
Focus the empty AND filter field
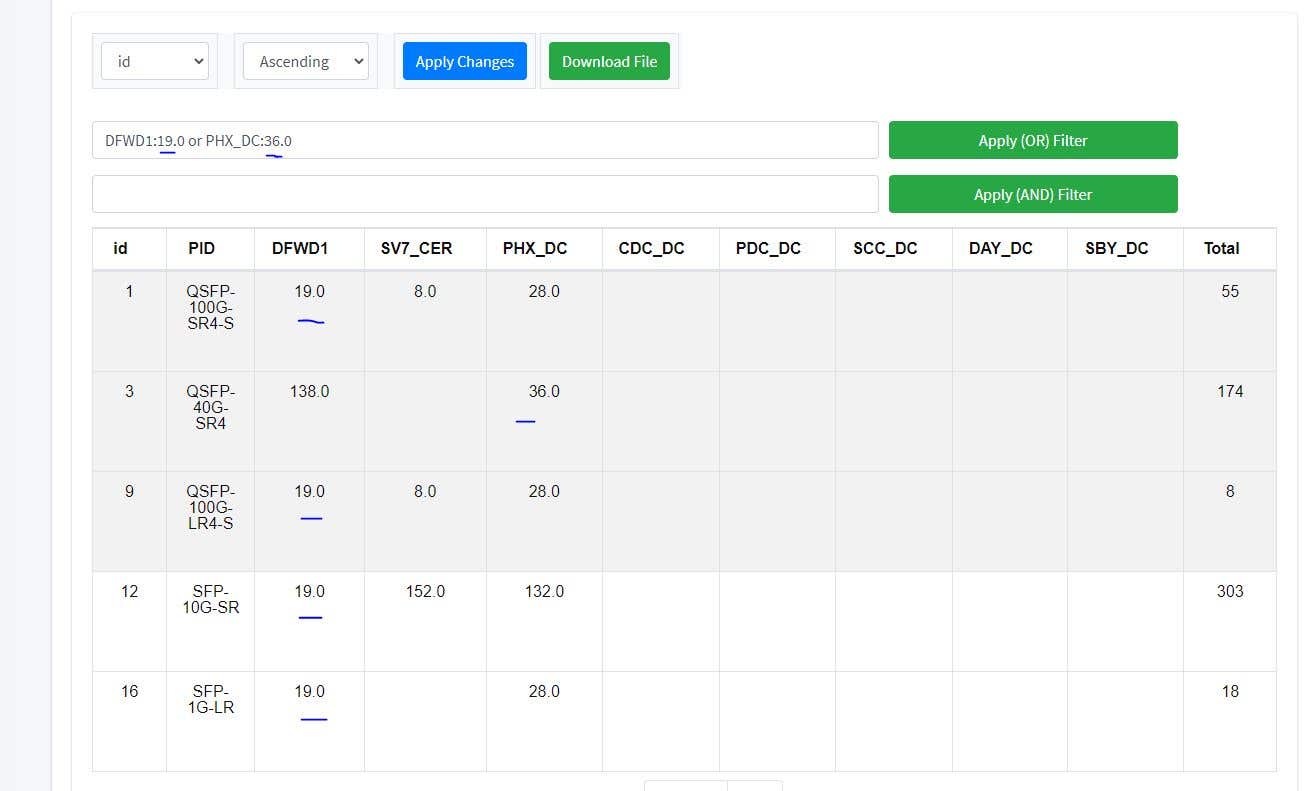point(485,194)
